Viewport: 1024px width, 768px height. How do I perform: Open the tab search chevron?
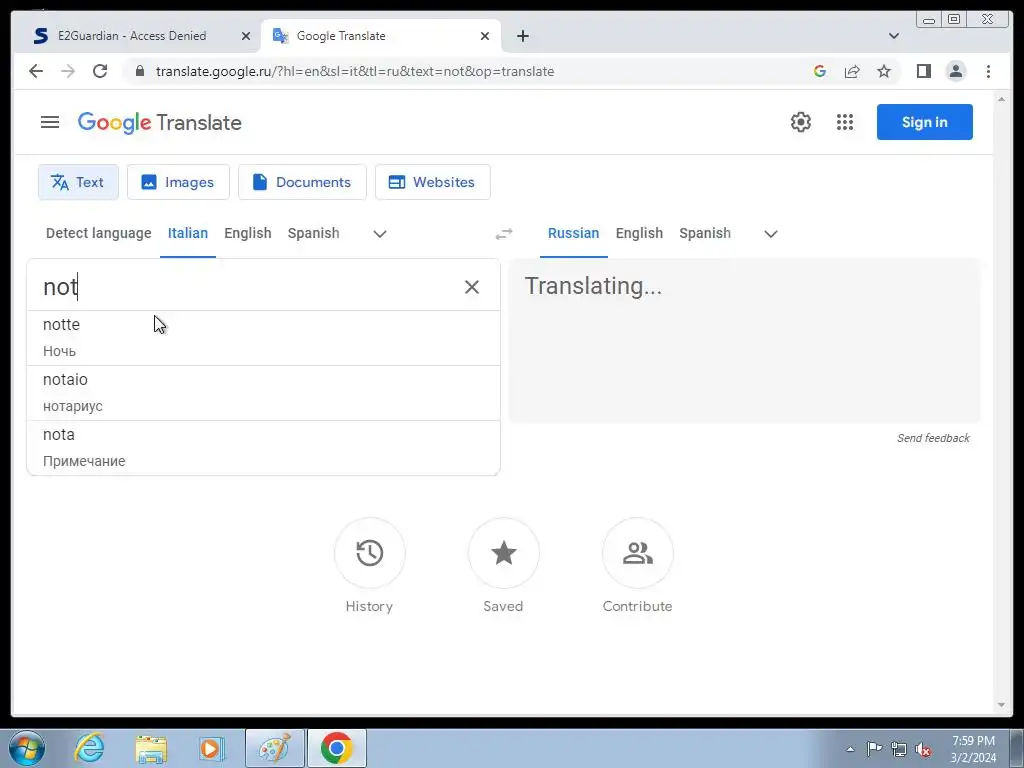click(x=894, y=36)
